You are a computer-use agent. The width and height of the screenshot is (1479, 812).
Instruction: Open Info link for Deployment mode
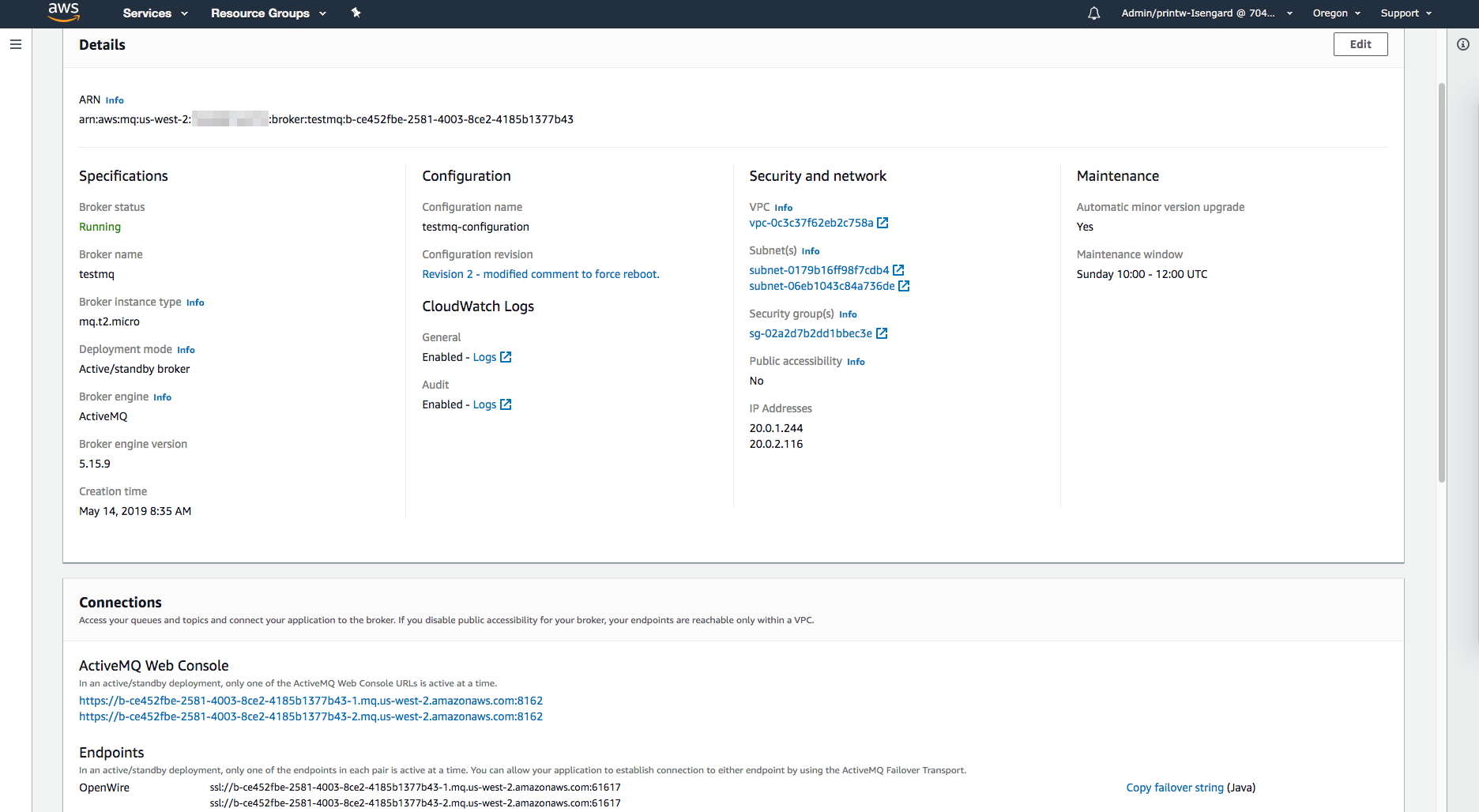(x=186, y=350)
